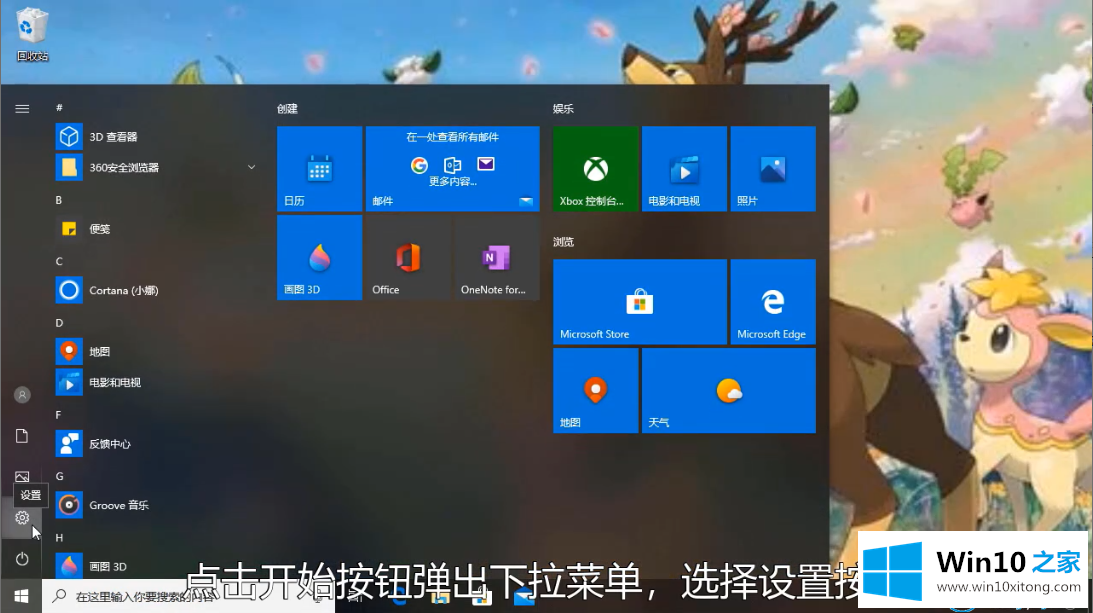The image size is (1093, 613).
Task: Open the 地图 maps tile
Action: coord(595,391)
